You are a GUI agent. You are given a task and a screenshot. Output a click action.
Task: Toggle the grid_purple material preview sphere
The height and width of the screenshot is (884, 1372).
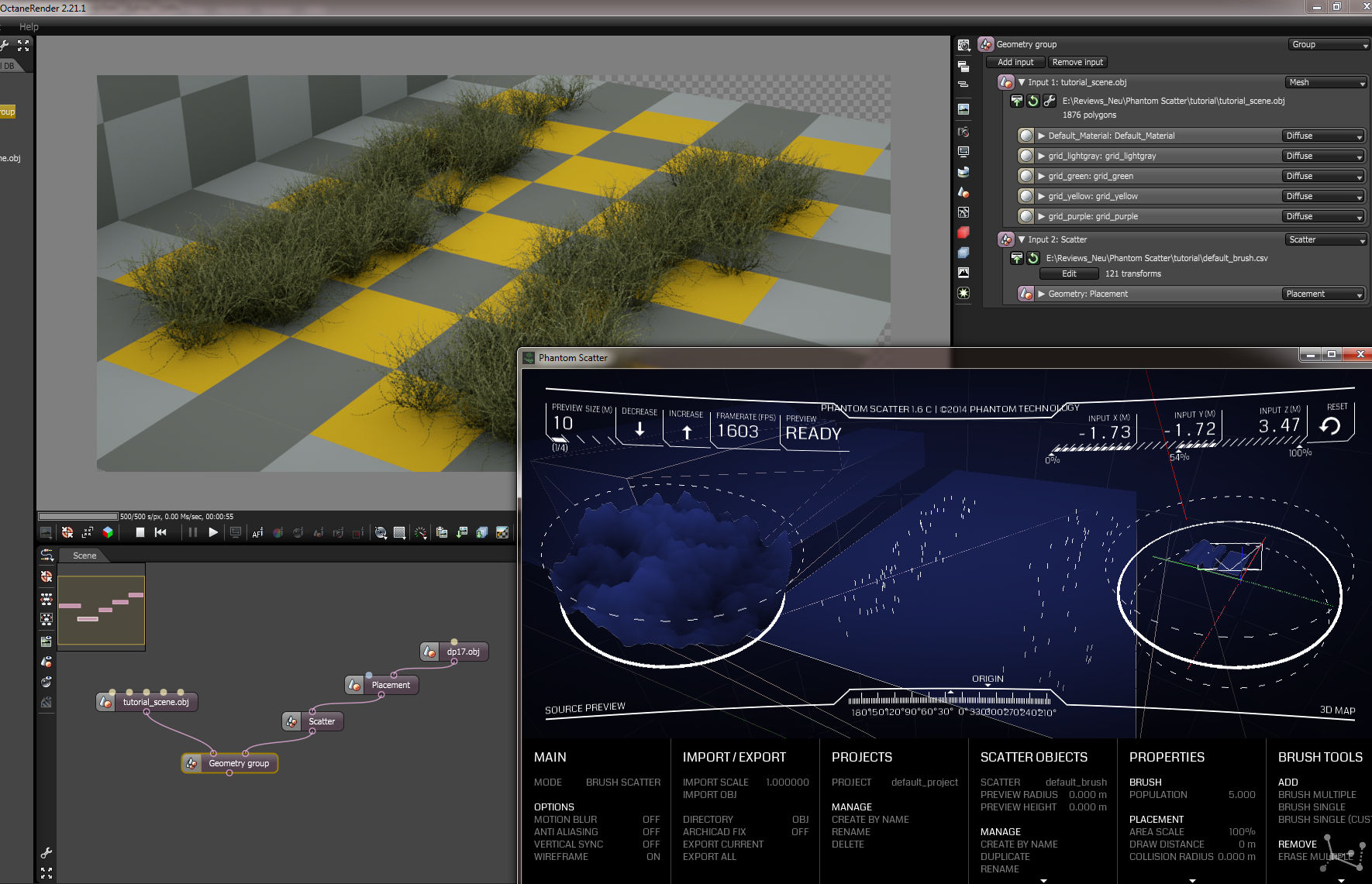[x=1026, y=216]
